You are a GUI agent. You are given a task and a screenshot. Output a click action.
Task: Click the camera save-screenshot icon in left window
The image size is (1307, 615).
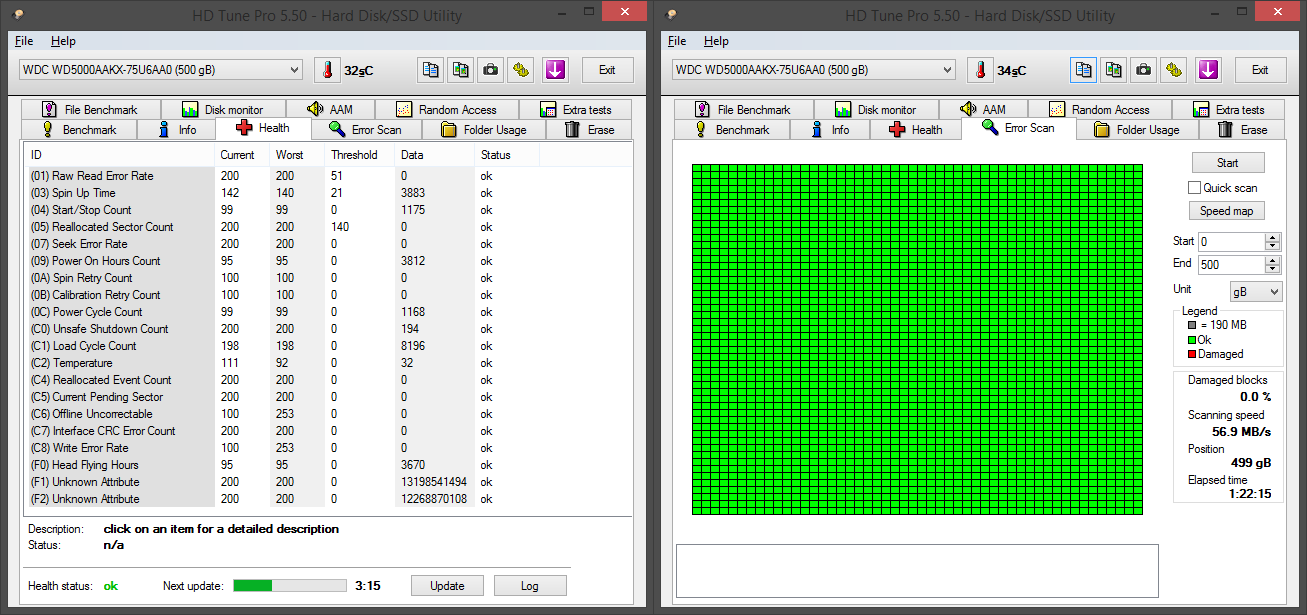tap(491, 70)
